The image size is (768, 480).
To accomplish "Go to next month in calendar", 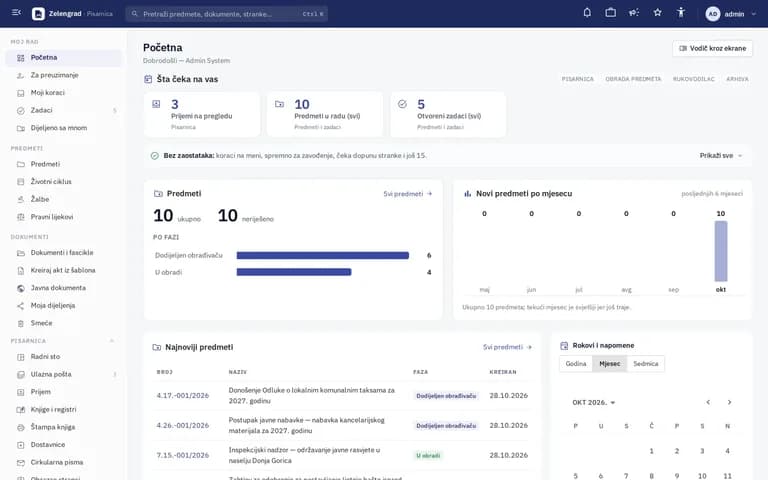I will coord(729,402).
